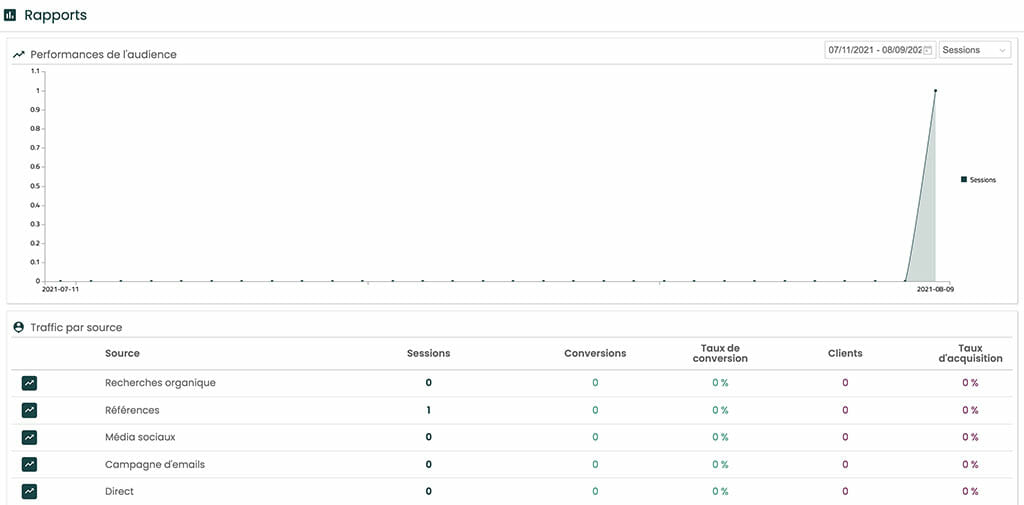
Task: Open chart icon for Campagne d'emails row
Action: [29, 464]
